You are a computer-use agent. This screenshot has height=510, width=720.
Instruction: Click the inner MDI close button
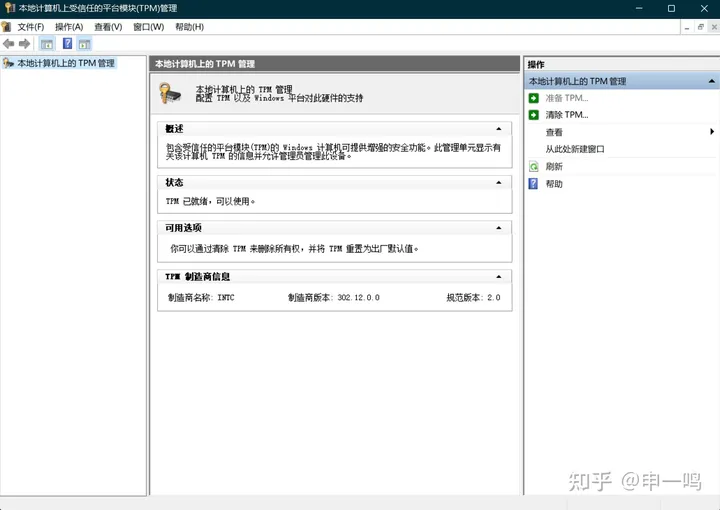(x=714, y=27)
